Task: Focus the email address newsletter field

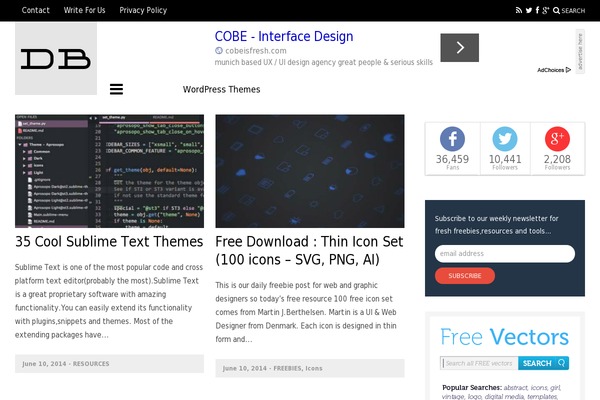Action: pos(505,253)
